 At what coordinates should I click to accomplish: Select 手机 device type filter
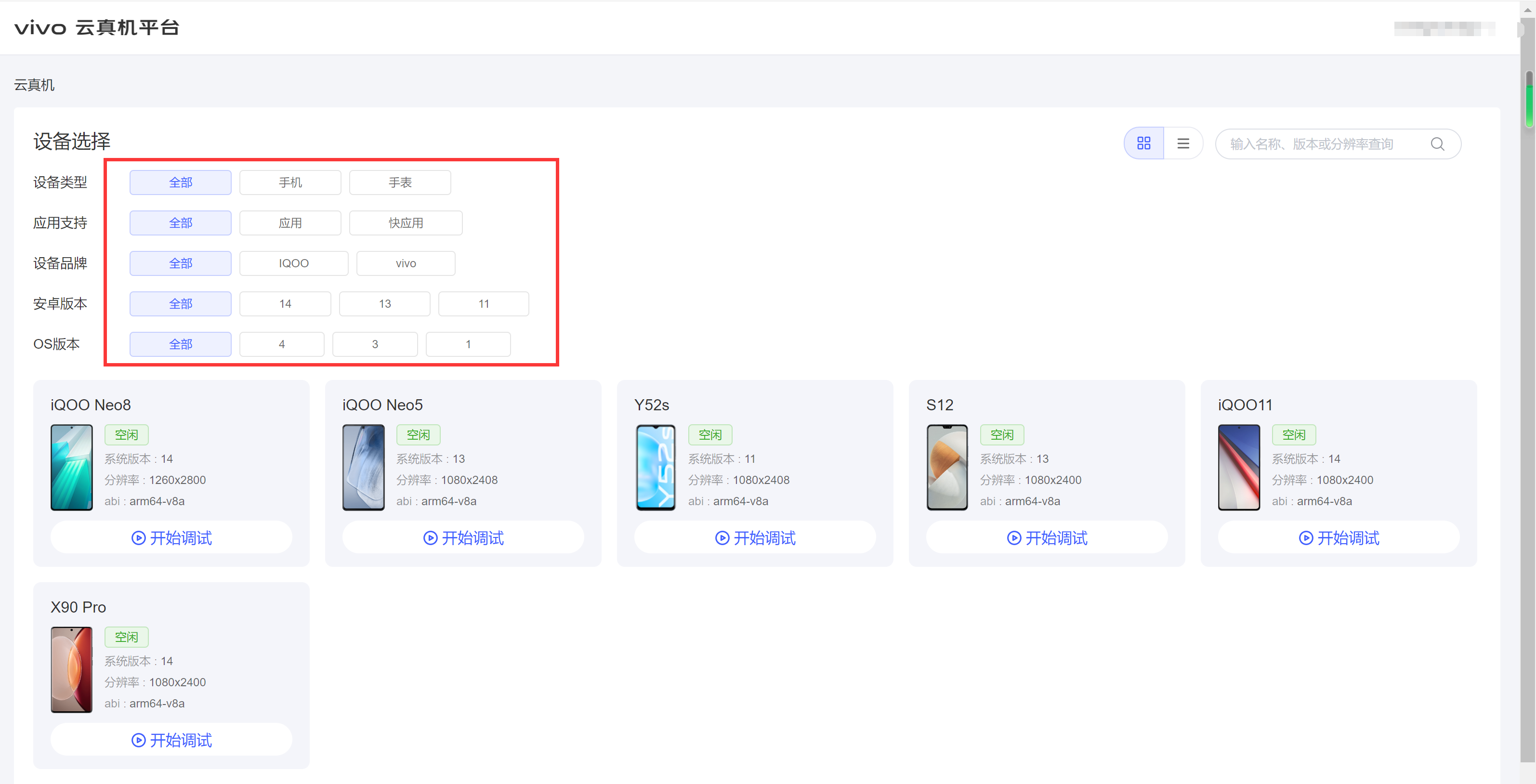pos(290,182)
